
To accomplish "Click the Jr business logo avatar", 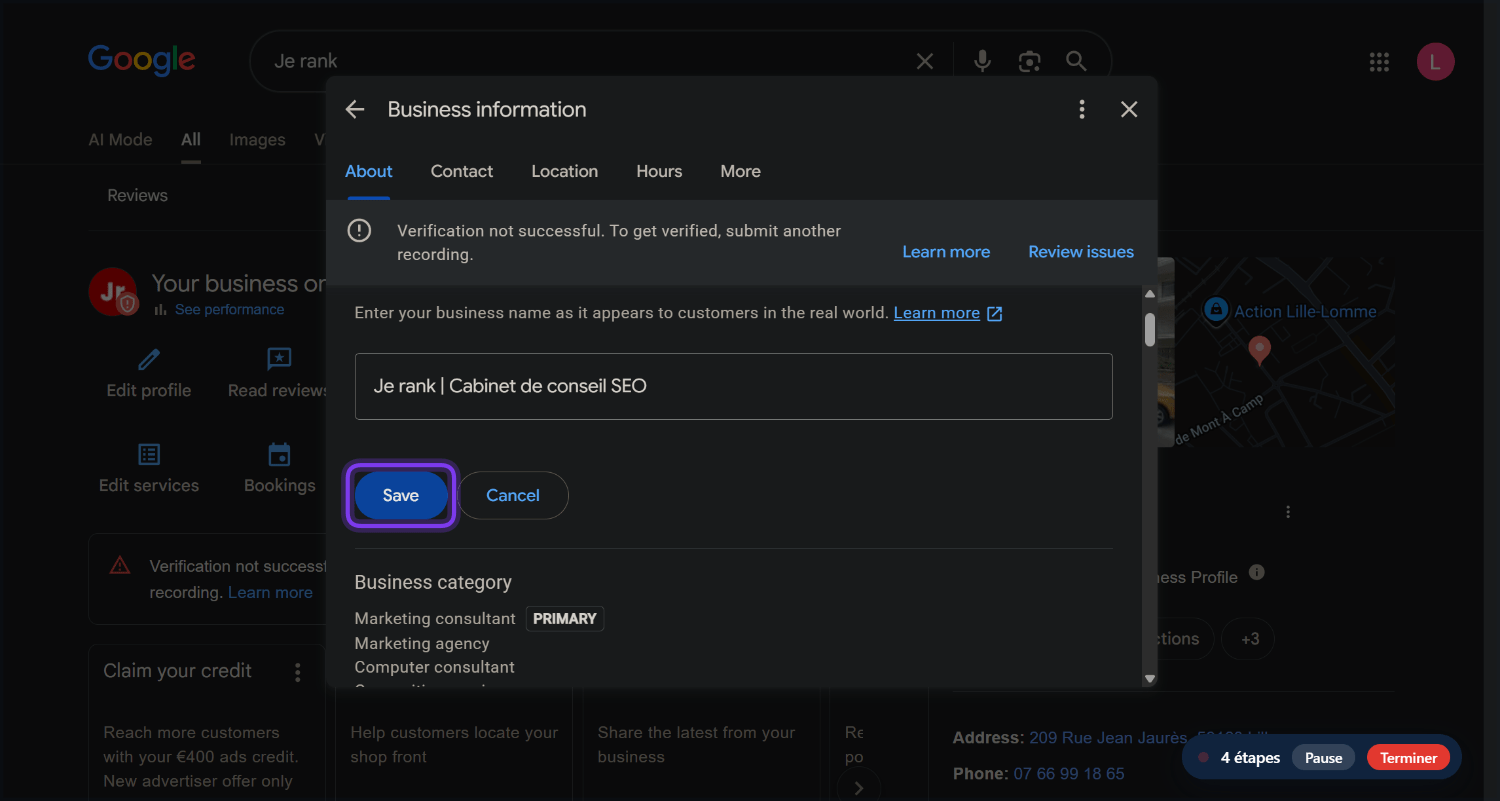I will click(x=113, y=292).
